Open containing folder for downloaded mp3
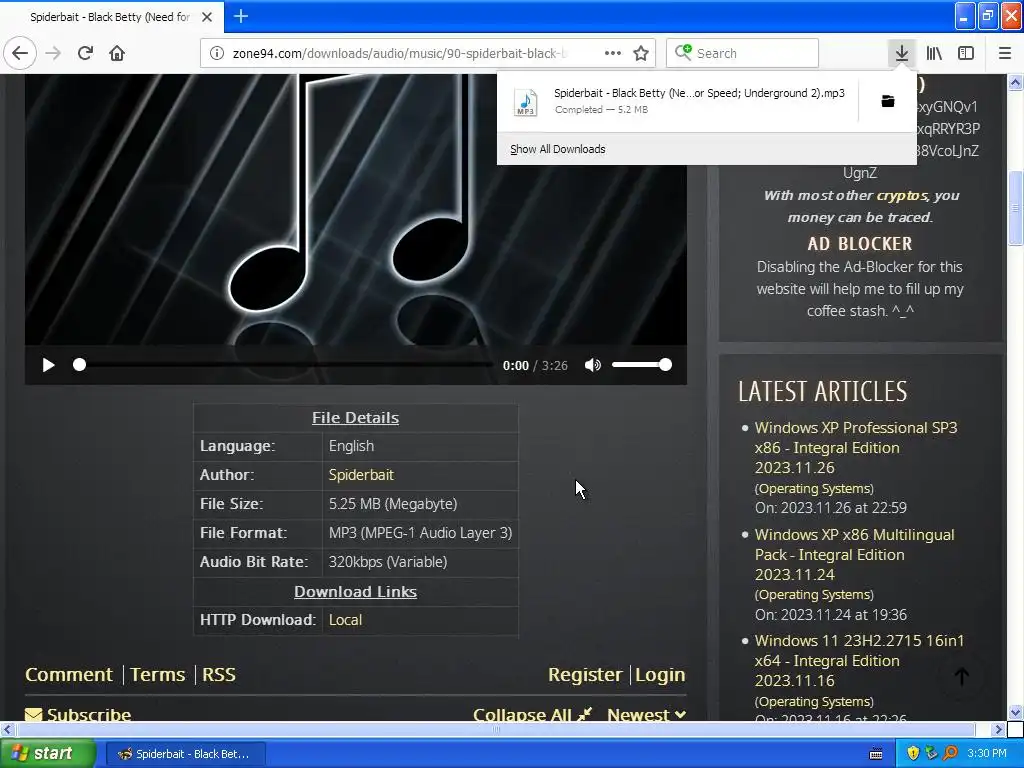This screenshot has height=768, width=1024. (888, 101)
